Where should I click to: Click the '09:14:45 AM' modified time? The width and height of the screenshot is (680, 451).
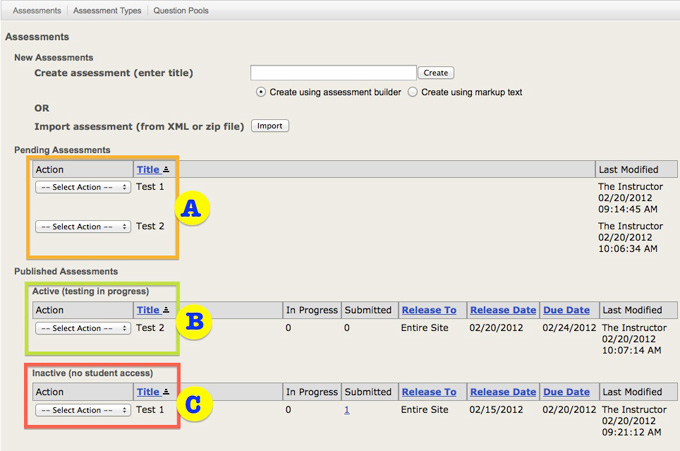point(628,209)
